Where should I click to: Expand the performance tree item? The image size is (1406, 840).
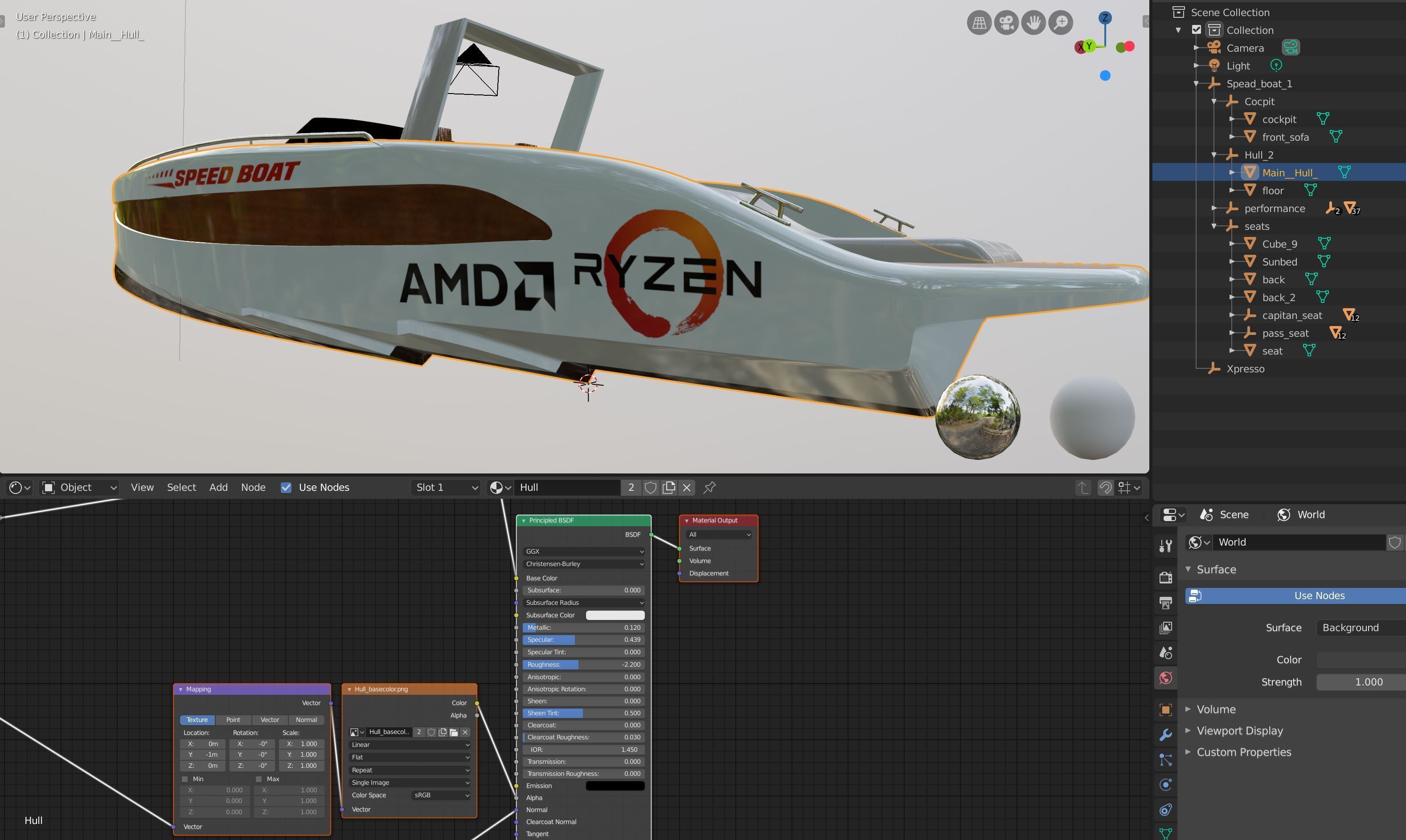tap(1214, 208)
